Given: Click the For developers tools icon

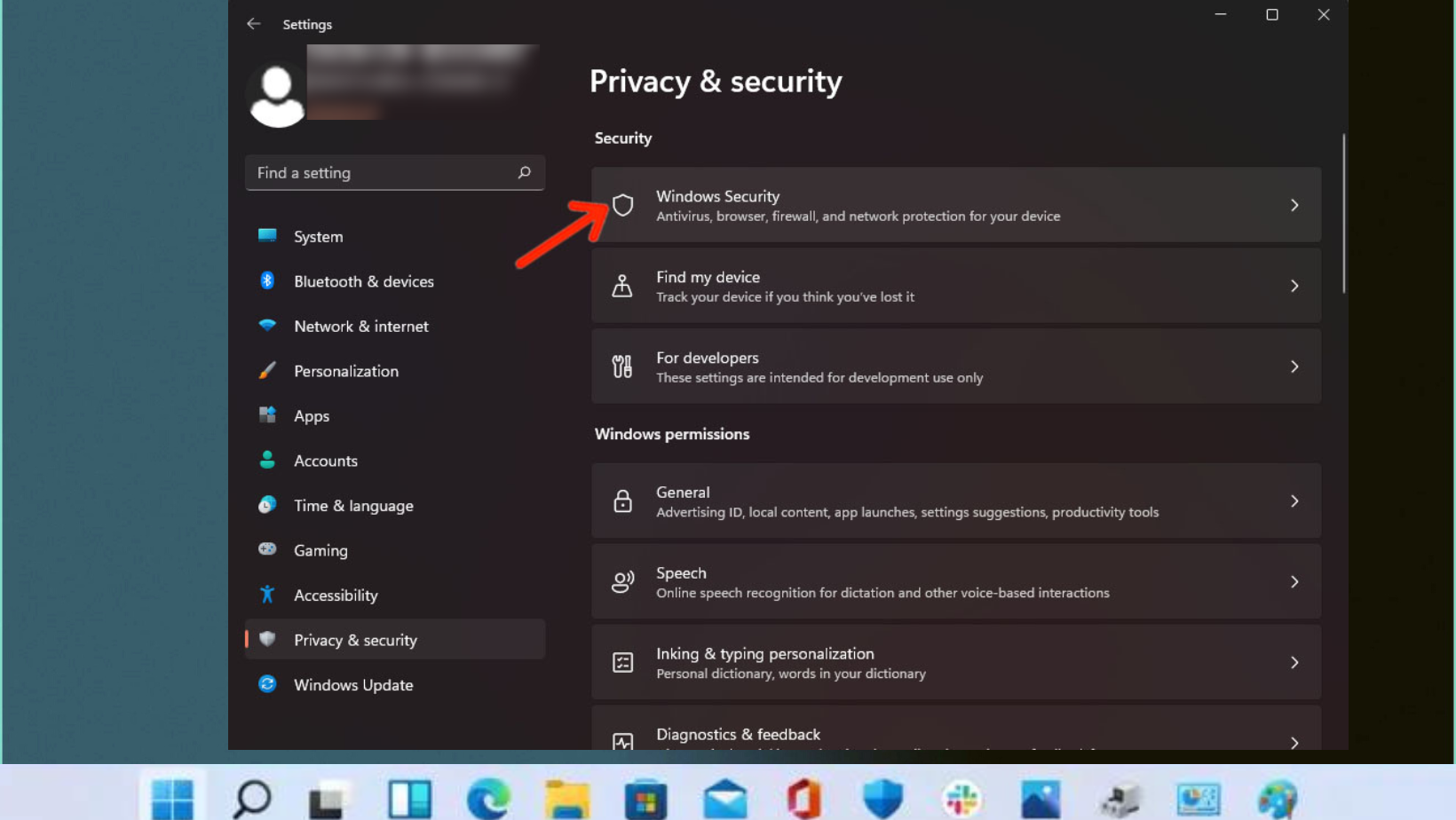Looking at the screenshot, I should coord(622,366).
